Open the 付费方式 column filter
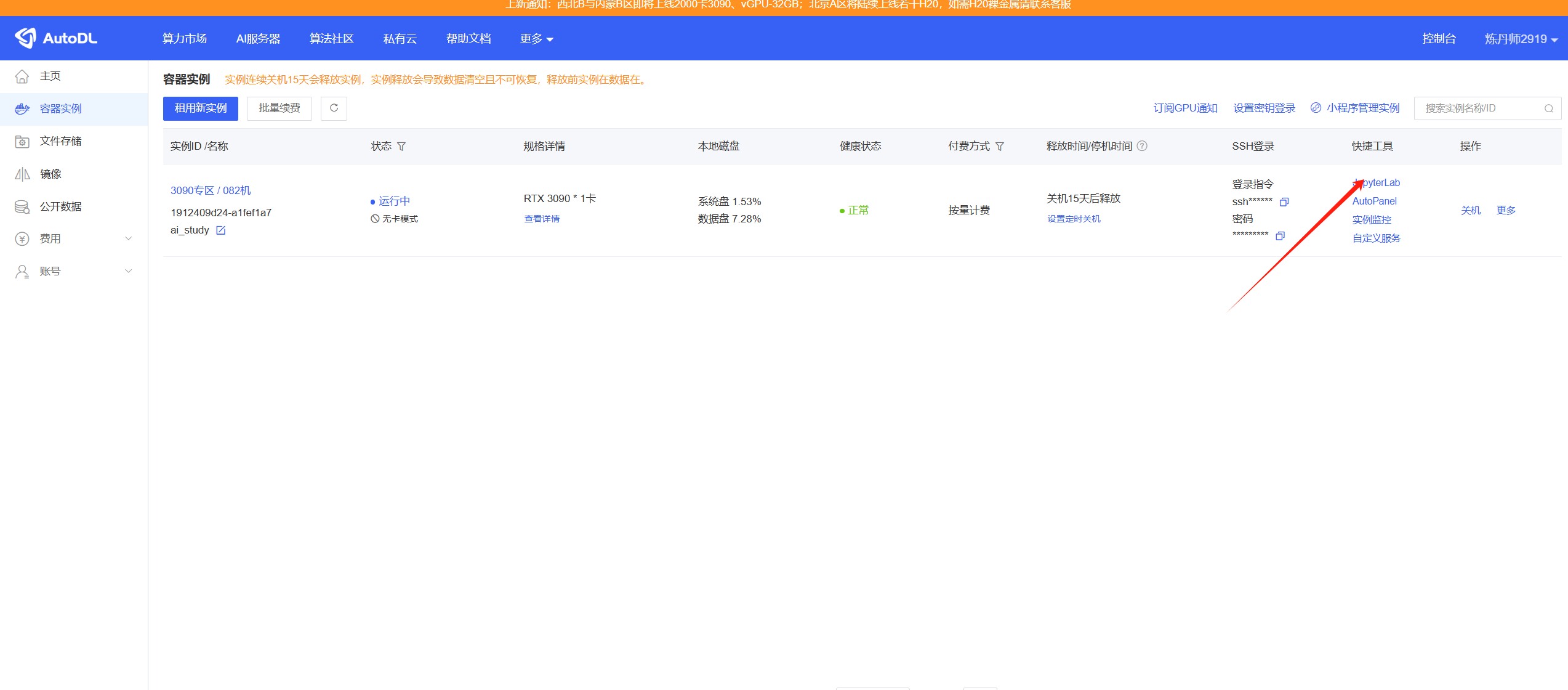Image resolution: width=1568 pixels, height=690 pixels. [x=1000, y=147]
